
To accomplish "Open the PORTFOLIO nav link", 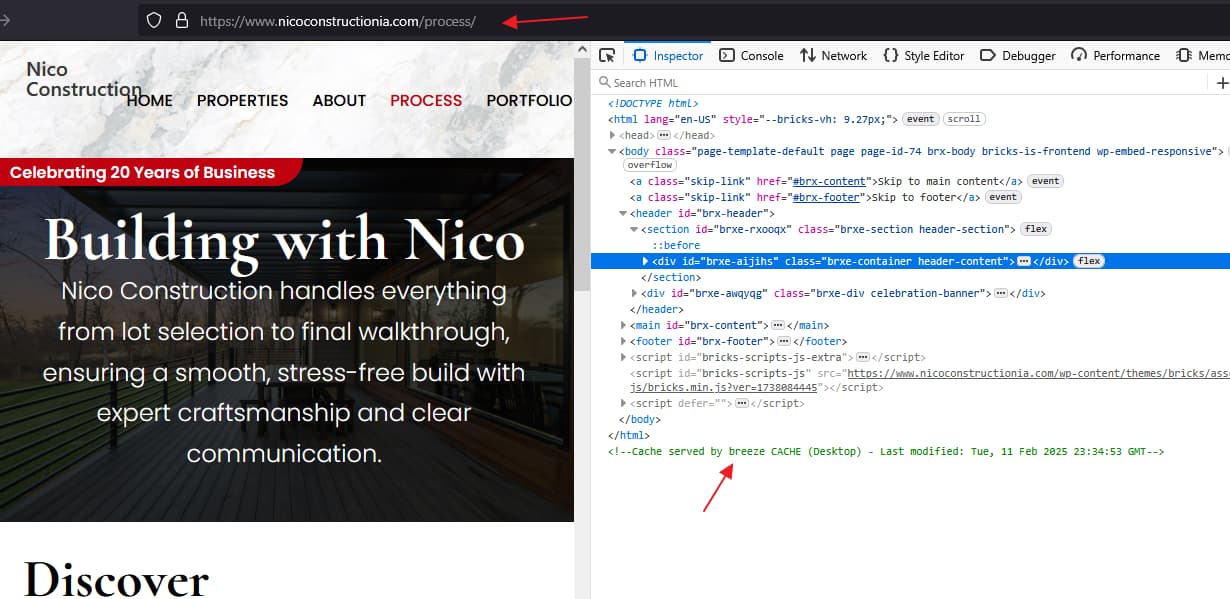I will point(529,101).
